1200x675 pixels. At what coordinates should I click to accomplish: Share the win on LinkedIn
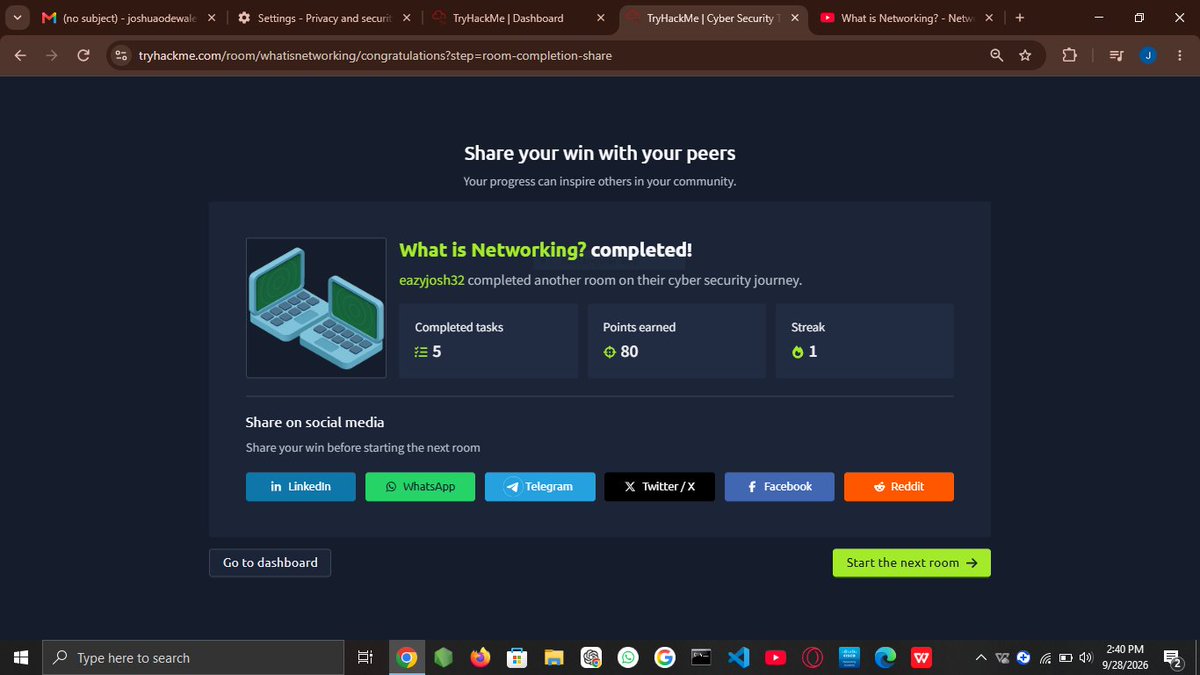(x=300, y=487)
